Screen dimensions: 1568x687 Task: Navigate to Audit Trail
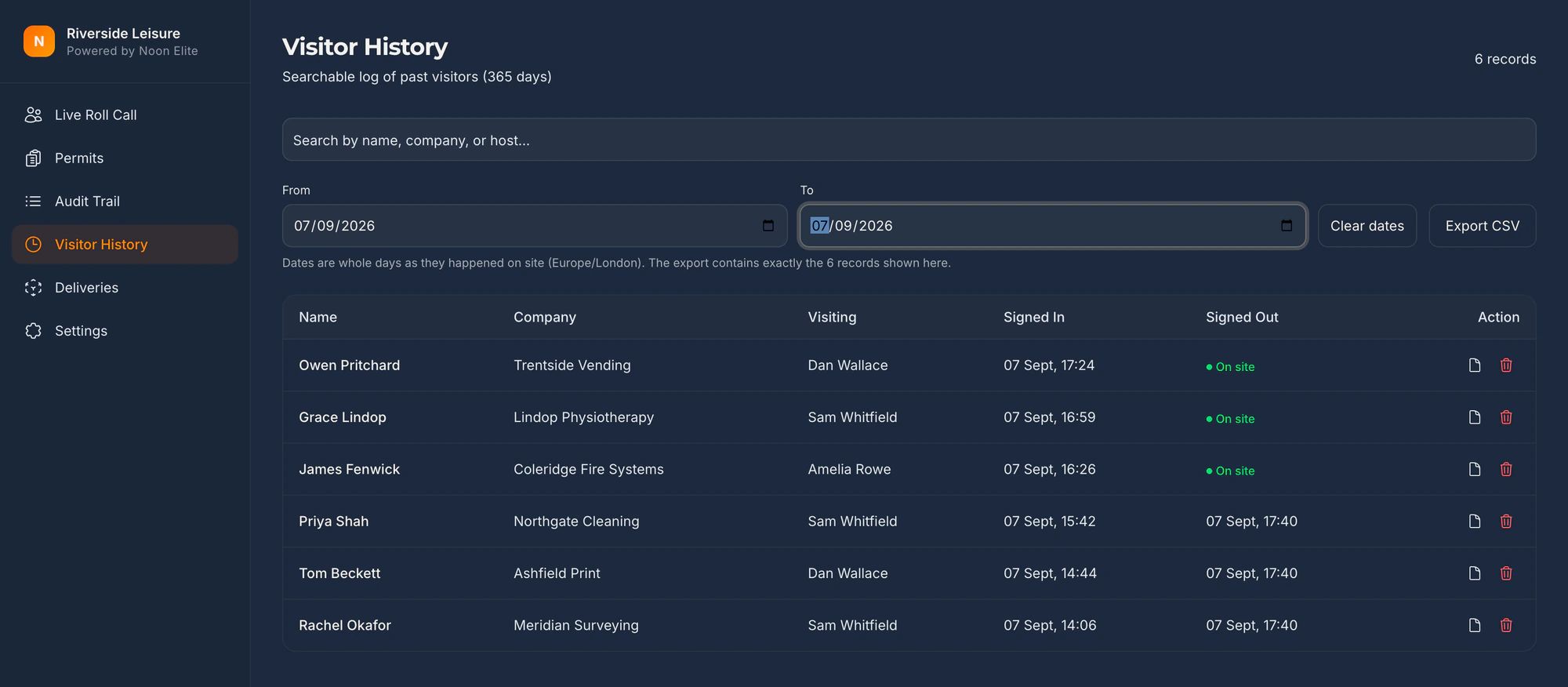[125, 202]
